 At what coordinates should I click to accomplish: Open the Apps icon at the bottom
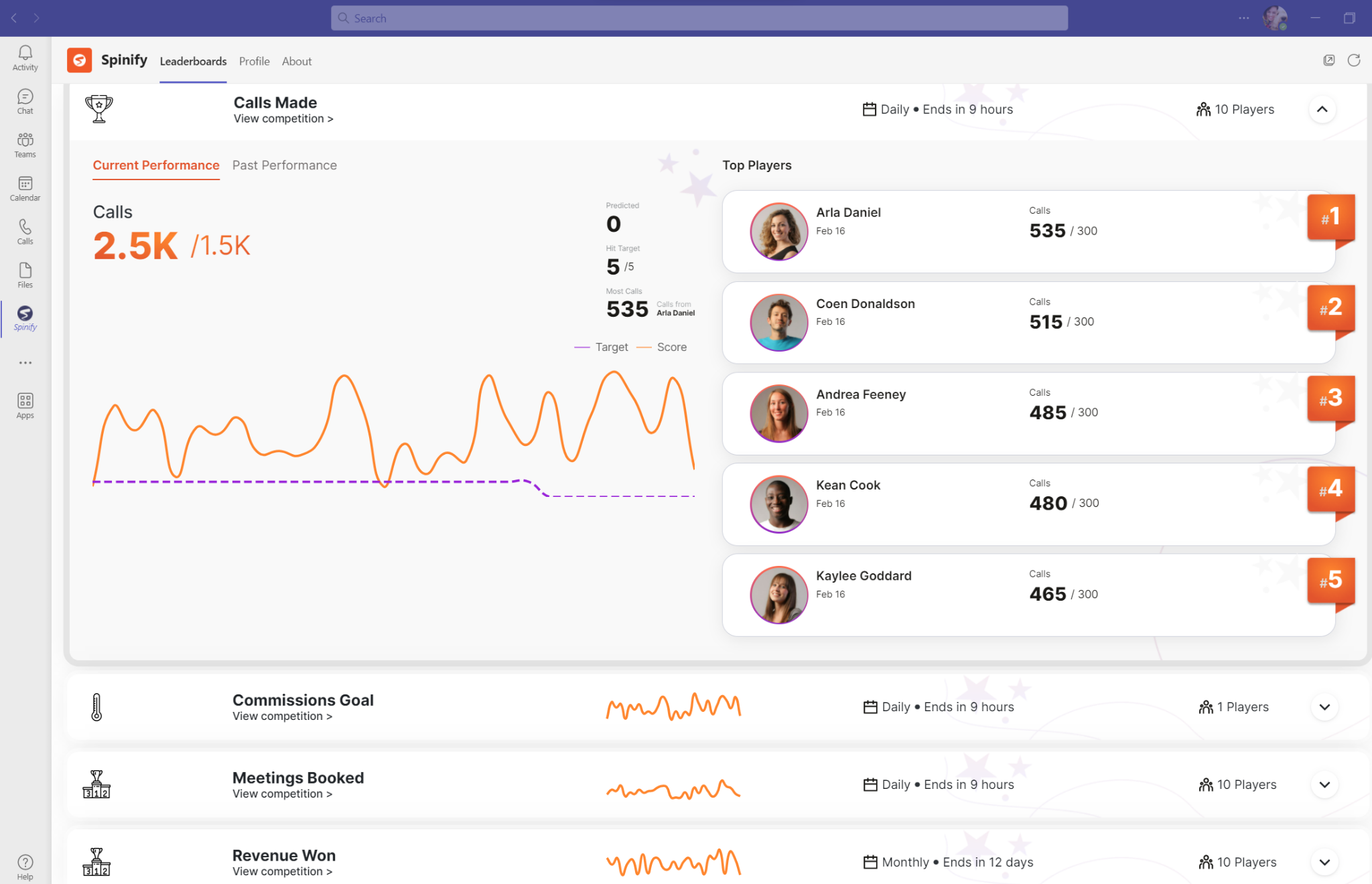(25, 404)
